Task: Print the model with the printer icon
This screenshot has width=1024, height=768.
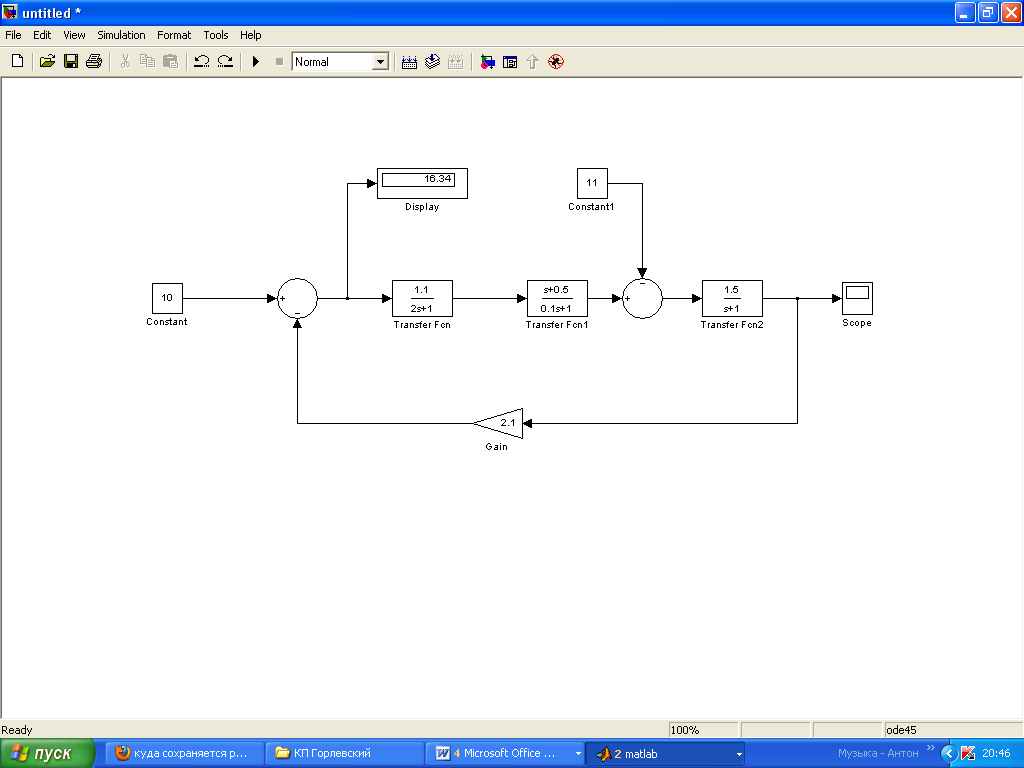Action: [x=94, y=61]
